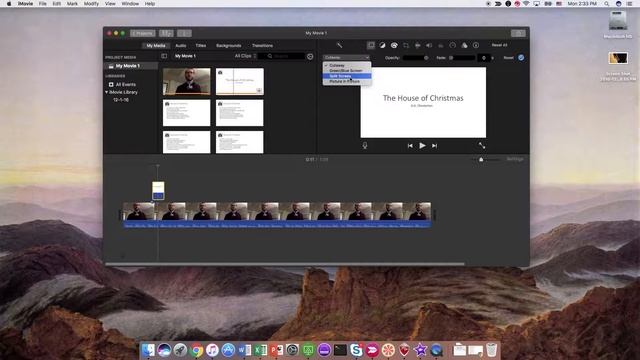Play the movie in the viewer
This screenshot has width=640, height=360.
click(x=422, y=145)
